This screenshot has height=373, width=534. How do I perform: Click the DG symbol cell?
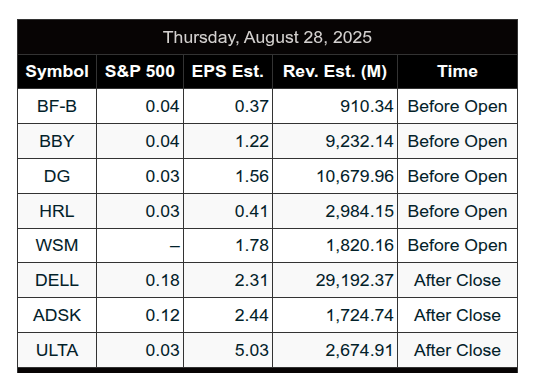57,176
